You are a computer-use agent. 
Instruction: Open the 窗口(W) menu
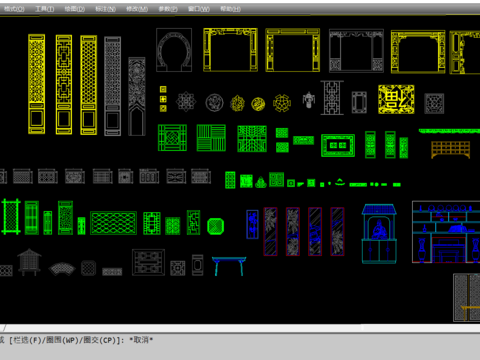pyautogui.click(x=199, y=9)
